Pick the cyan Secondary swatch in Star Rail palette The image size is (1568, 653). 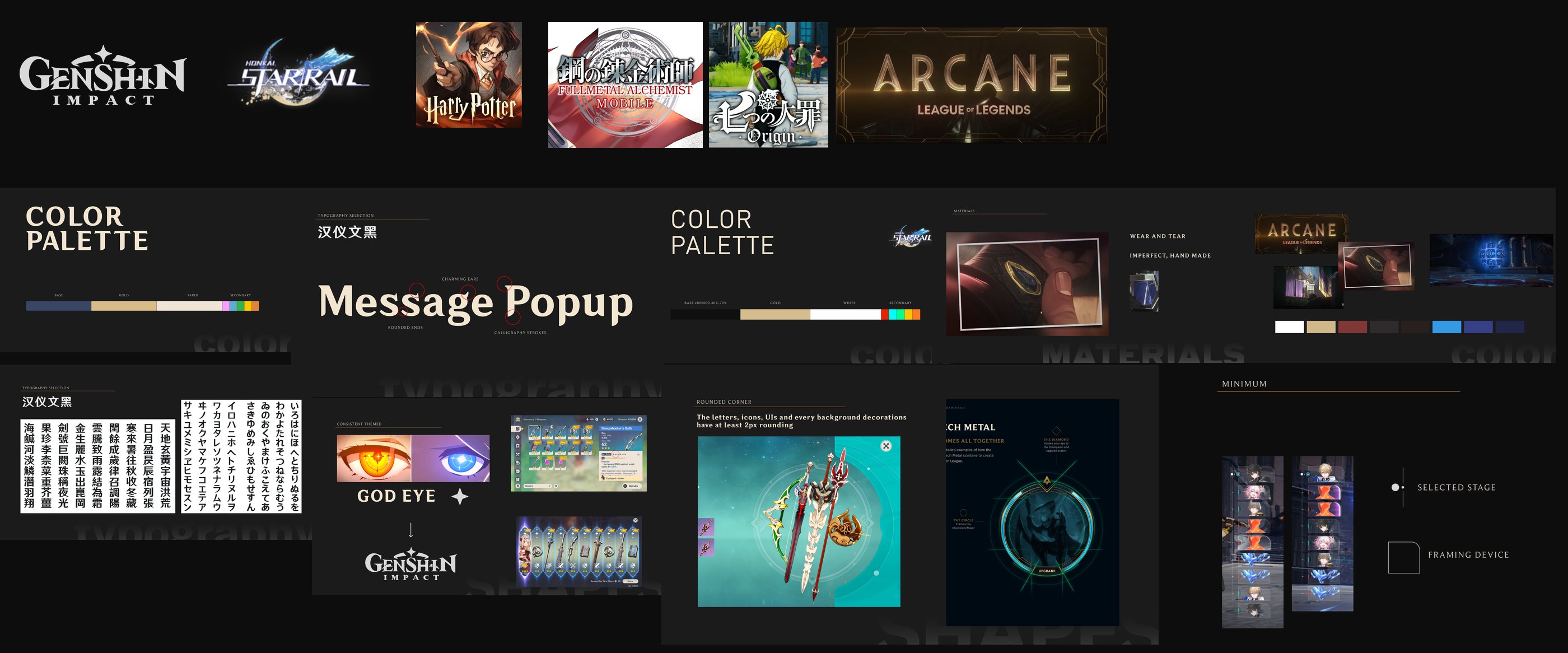(x=892, y=315)
